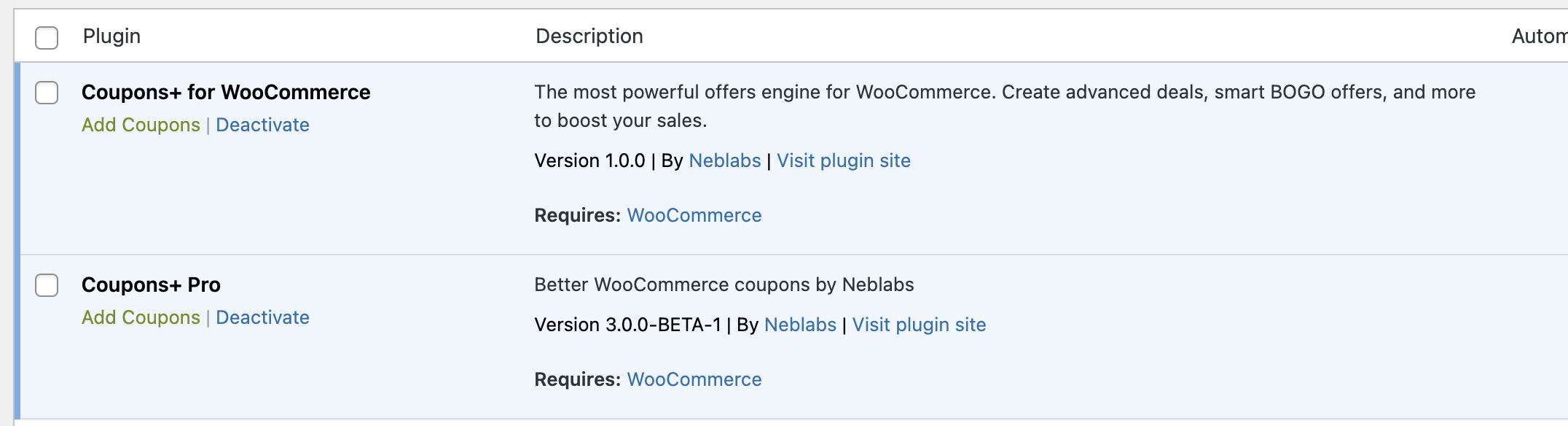Viewport: 1568px width, 426px height.
Task: Open Add Coupons under Coupons+ for WooCommerce
Action: (141, 125)
